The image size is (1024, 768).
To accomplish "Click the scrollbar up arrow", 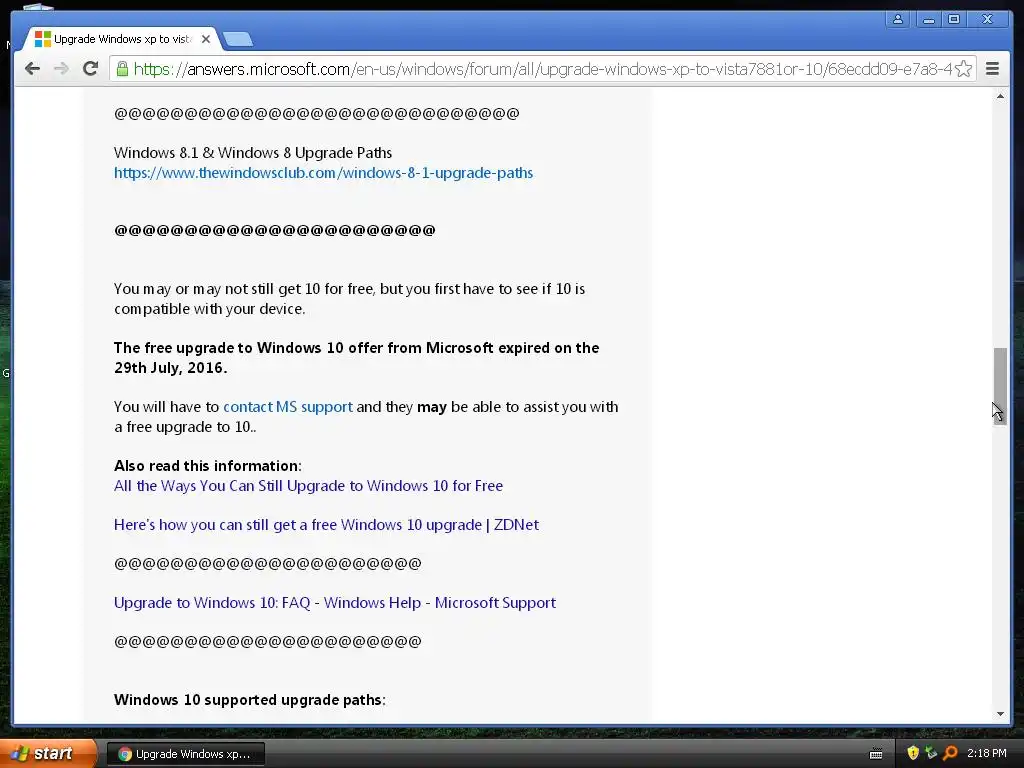I will point(1000,97).
